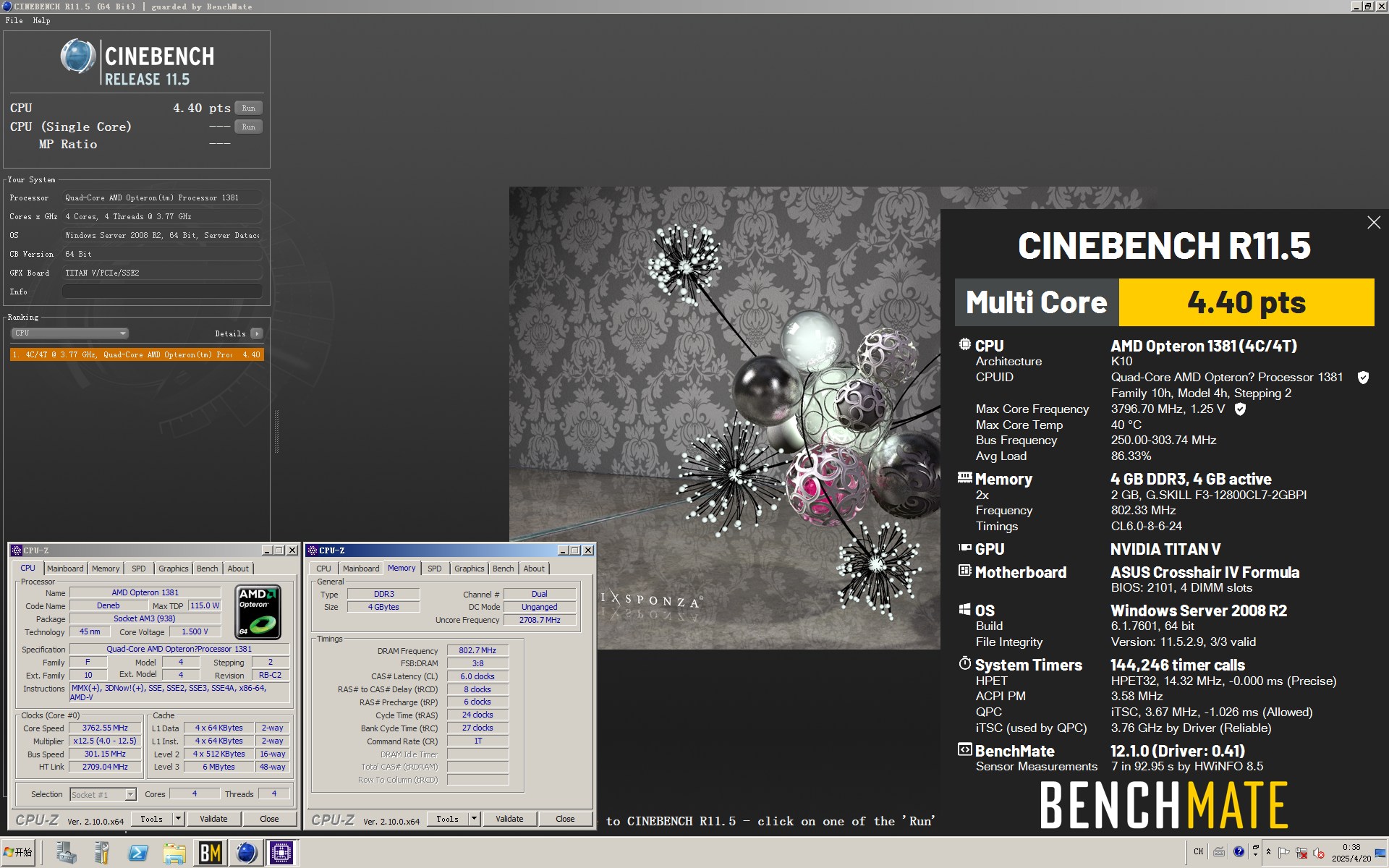Switch to Mainboard tab in left CPU-Z
The image size is (1389, 868).
point(65,569)
